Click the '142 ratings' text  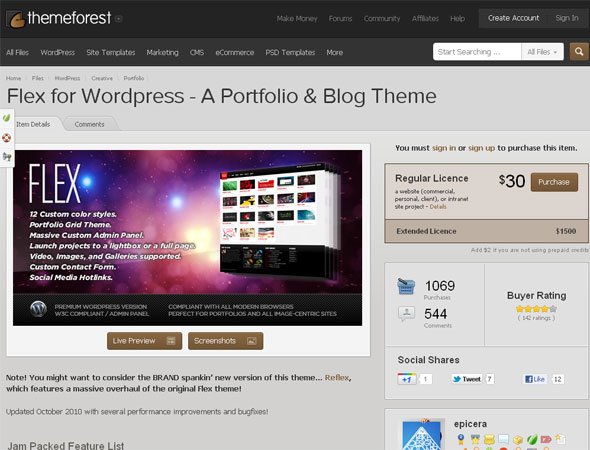536,318
